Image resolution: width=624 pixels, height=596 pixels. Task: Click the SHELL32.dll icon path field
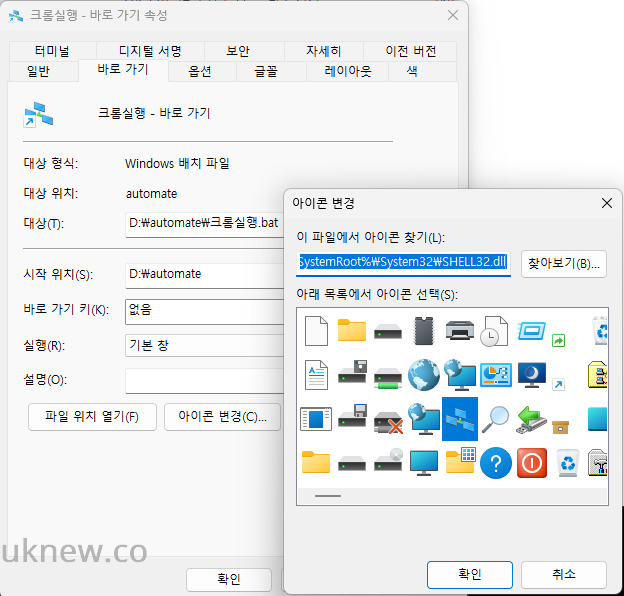pos(403,262)
